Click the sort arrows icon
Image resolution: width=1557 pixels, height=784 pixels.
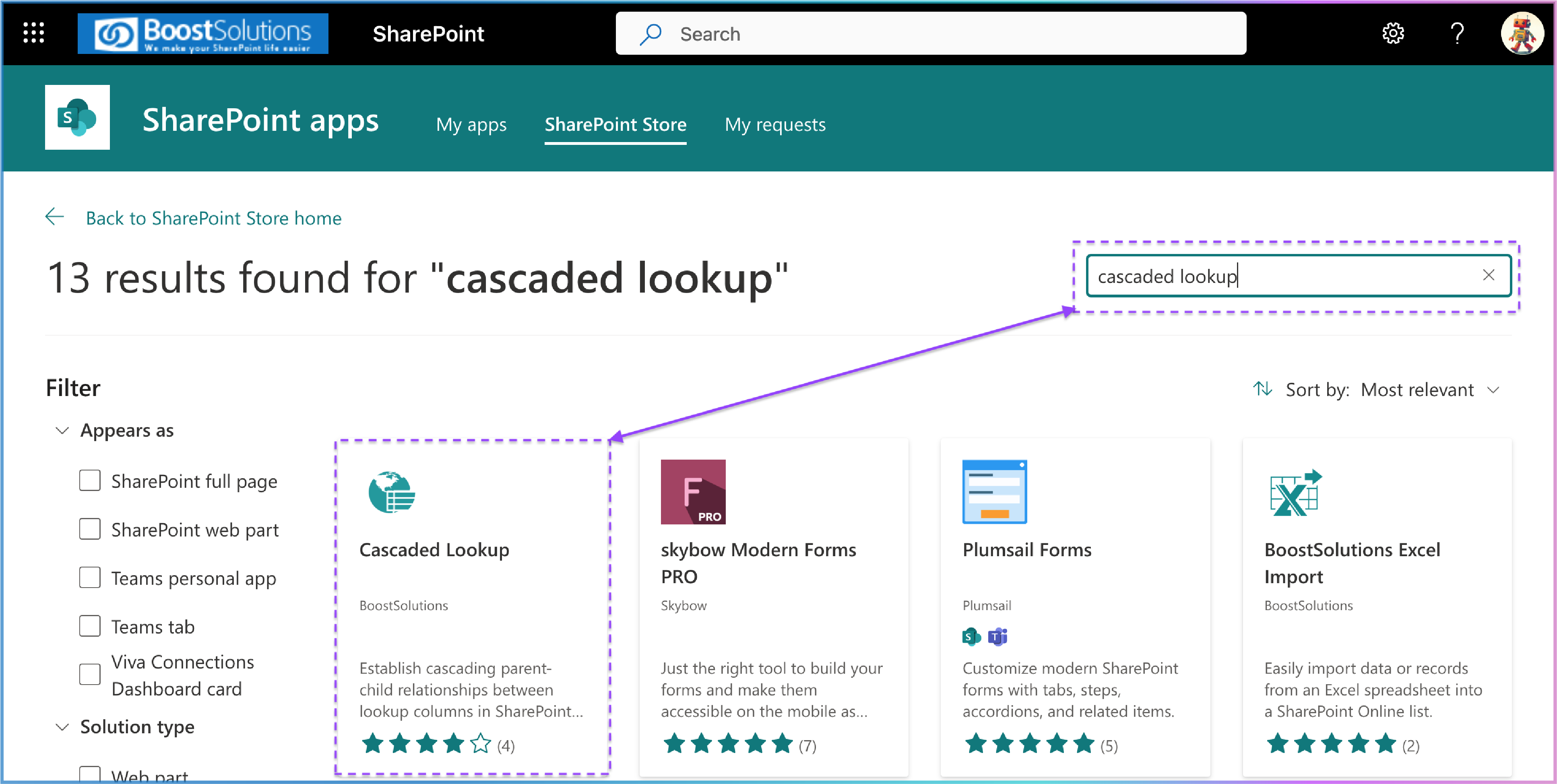[x=1263, y=389]
